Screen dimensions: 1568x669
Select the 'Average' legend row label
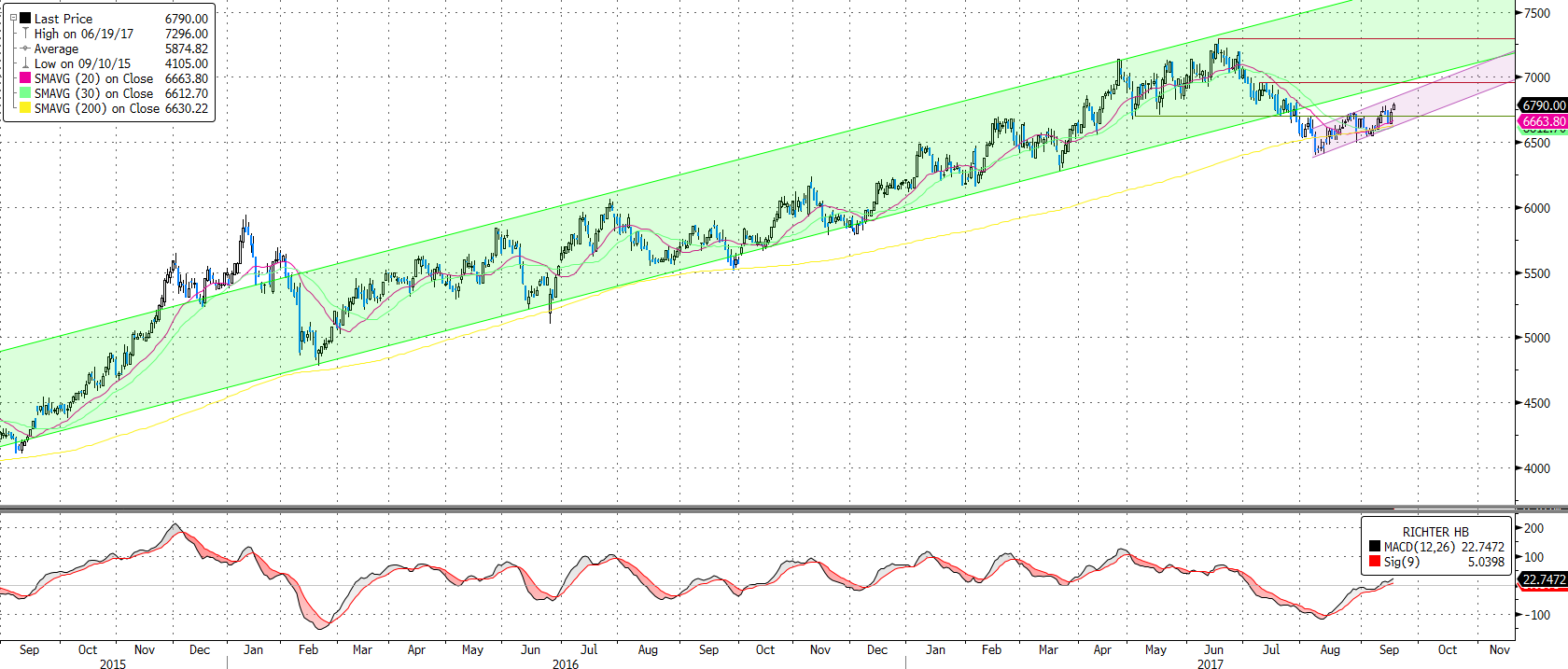click(x=56, y=49)
